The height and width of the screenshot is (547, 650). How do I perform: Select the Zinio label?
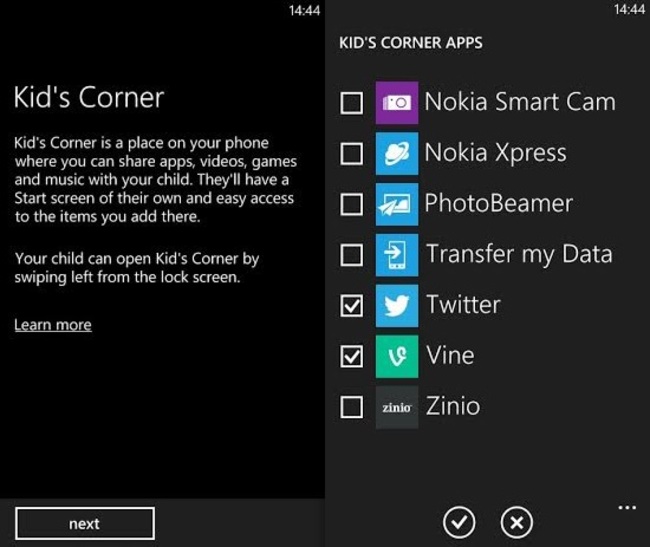tap(453, 406)
